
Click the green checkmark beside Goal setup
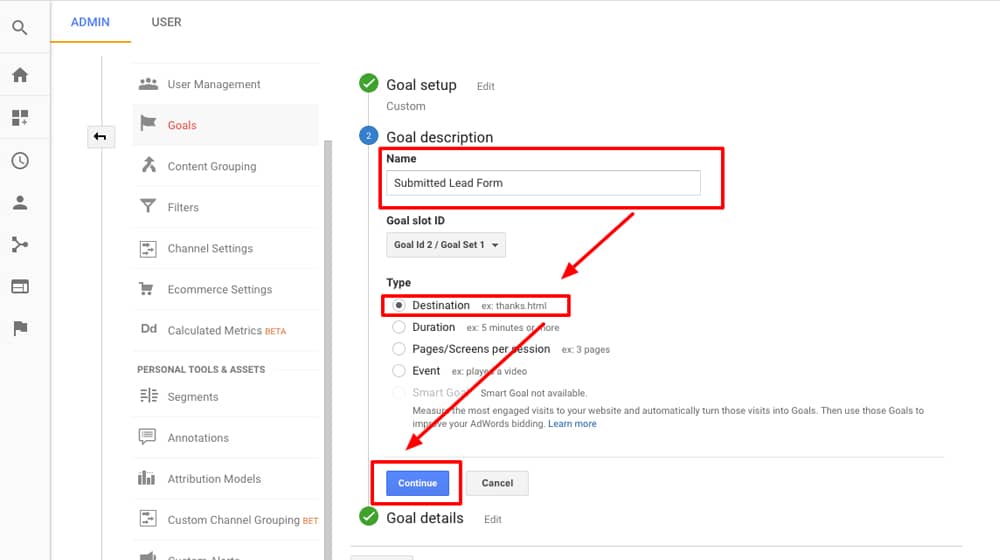[369, 84]
